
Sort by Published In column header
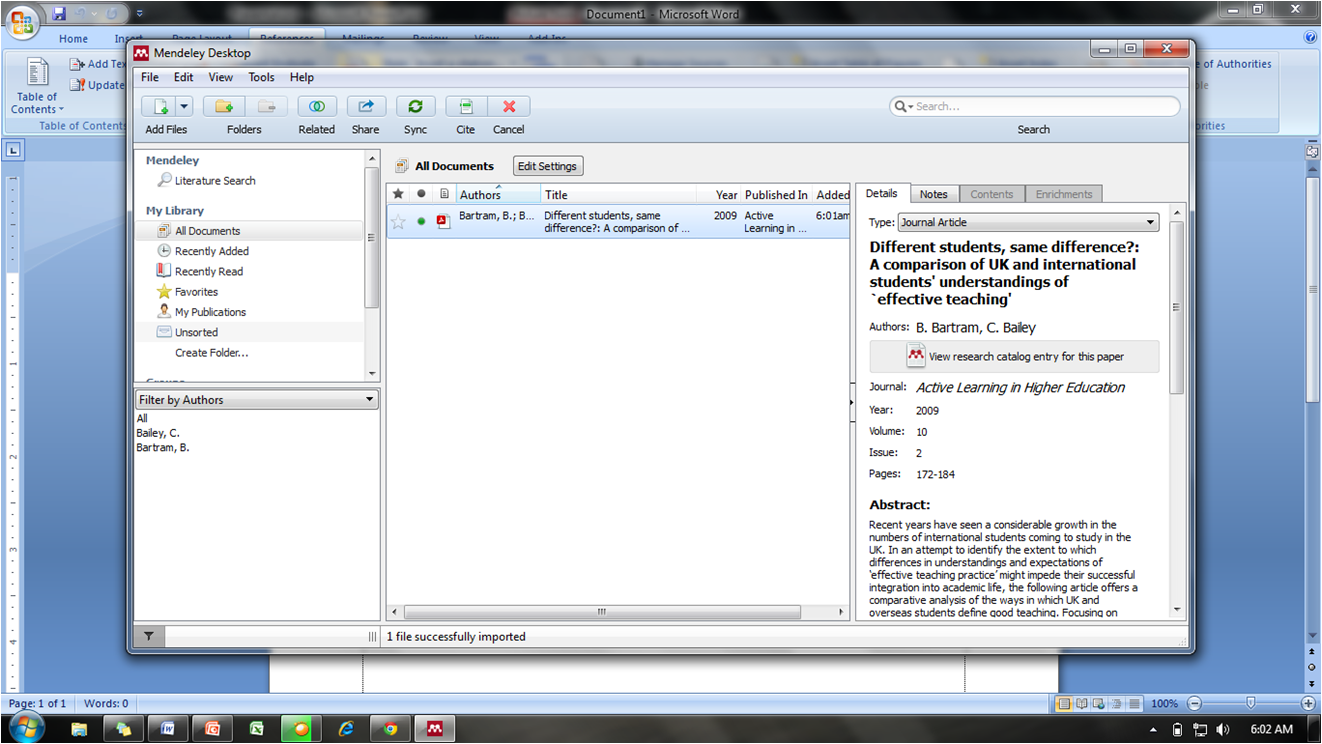click(776, 195)
